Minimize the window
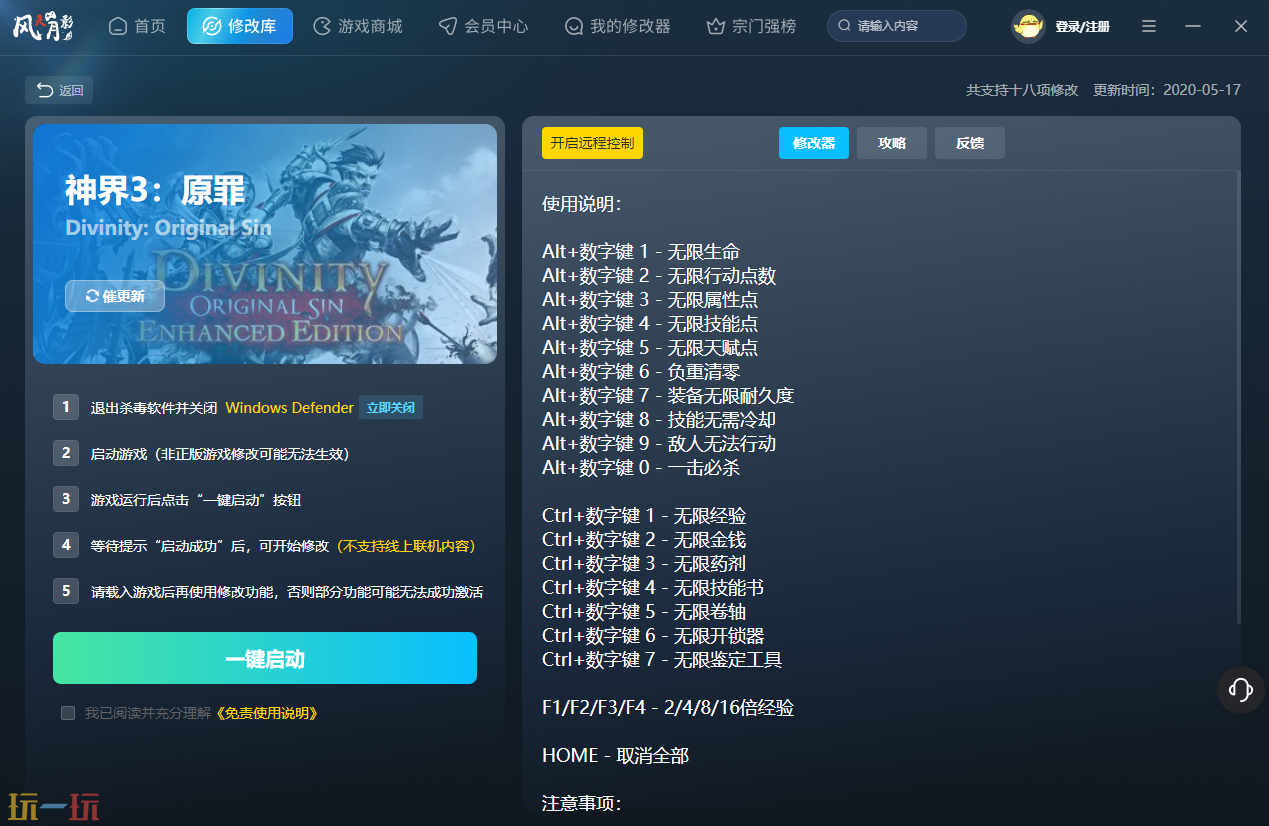This screenshot has height=826, width=1269. [1193, 26]
